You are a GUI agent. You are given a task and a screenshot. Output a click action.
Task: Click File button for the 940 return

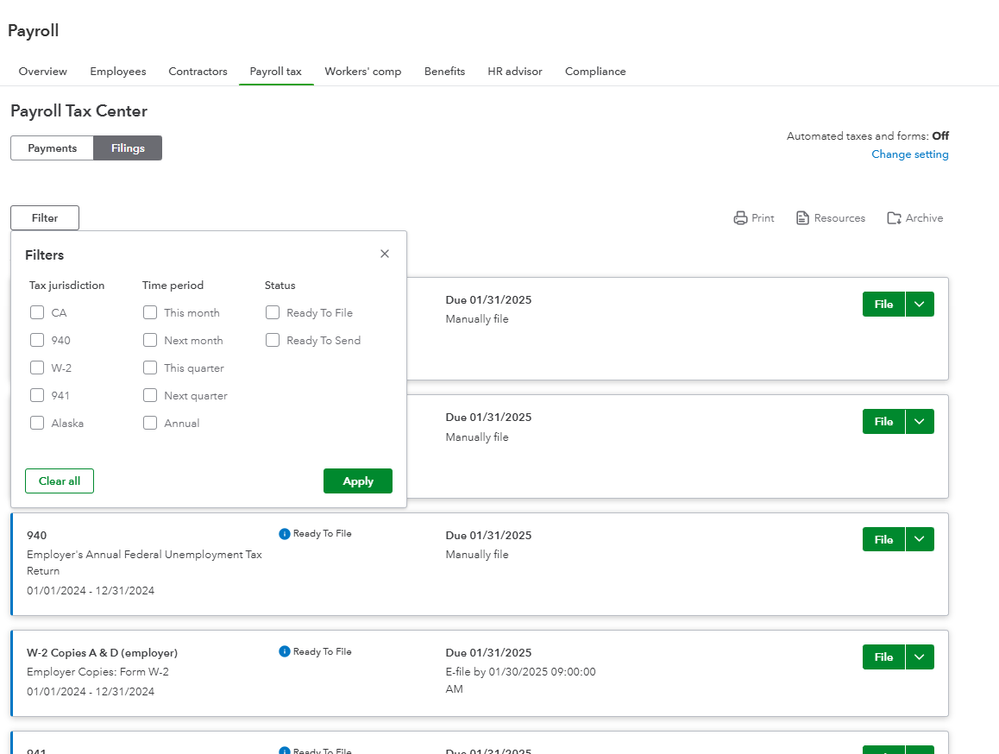click(883, 539)
